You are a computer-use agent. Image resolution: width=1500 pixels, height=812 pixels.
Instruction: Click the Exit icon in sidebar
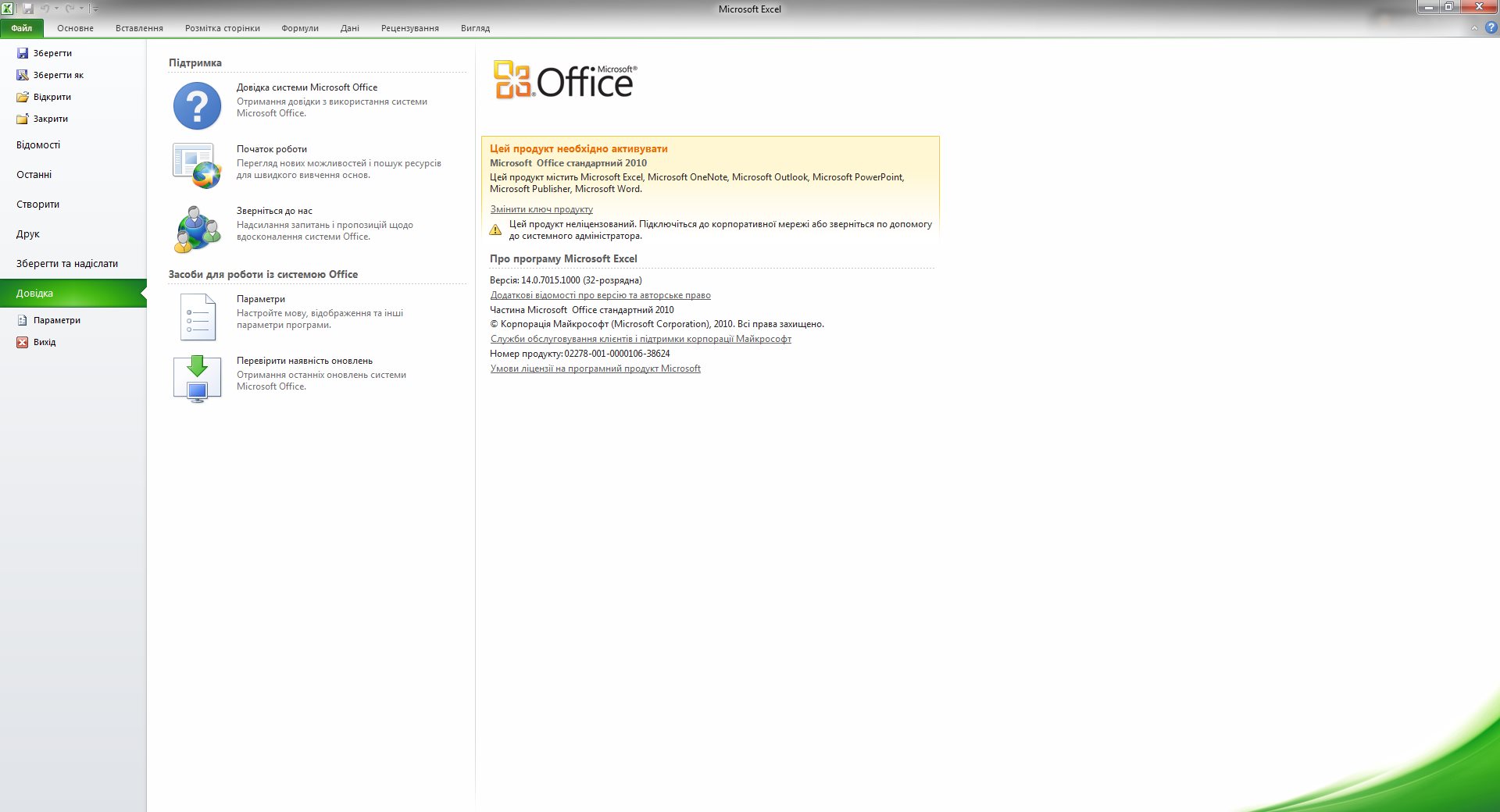23,342
